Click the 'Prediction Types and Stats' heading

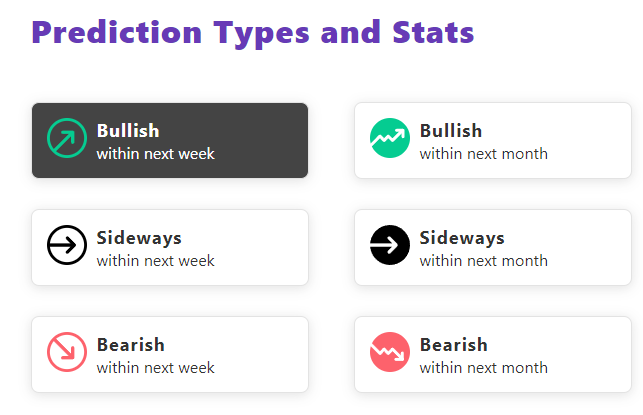253,33
